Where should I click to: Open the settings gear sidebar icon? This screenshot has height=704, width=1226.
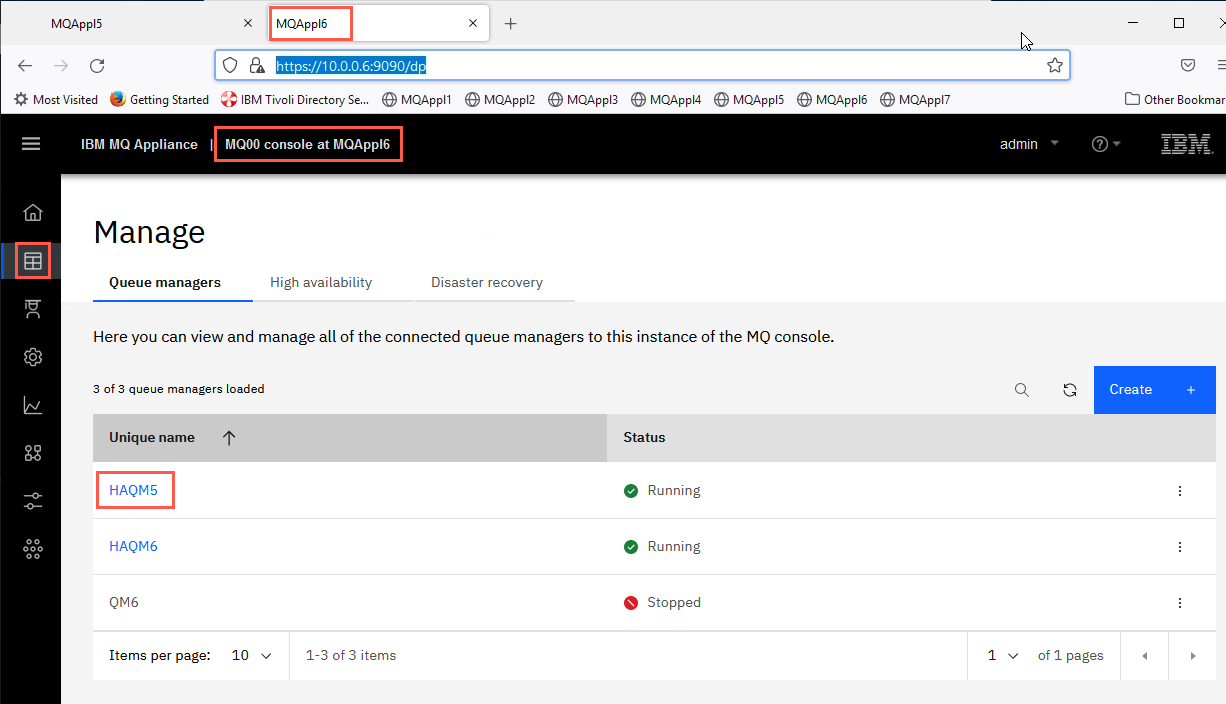(33, 357)
